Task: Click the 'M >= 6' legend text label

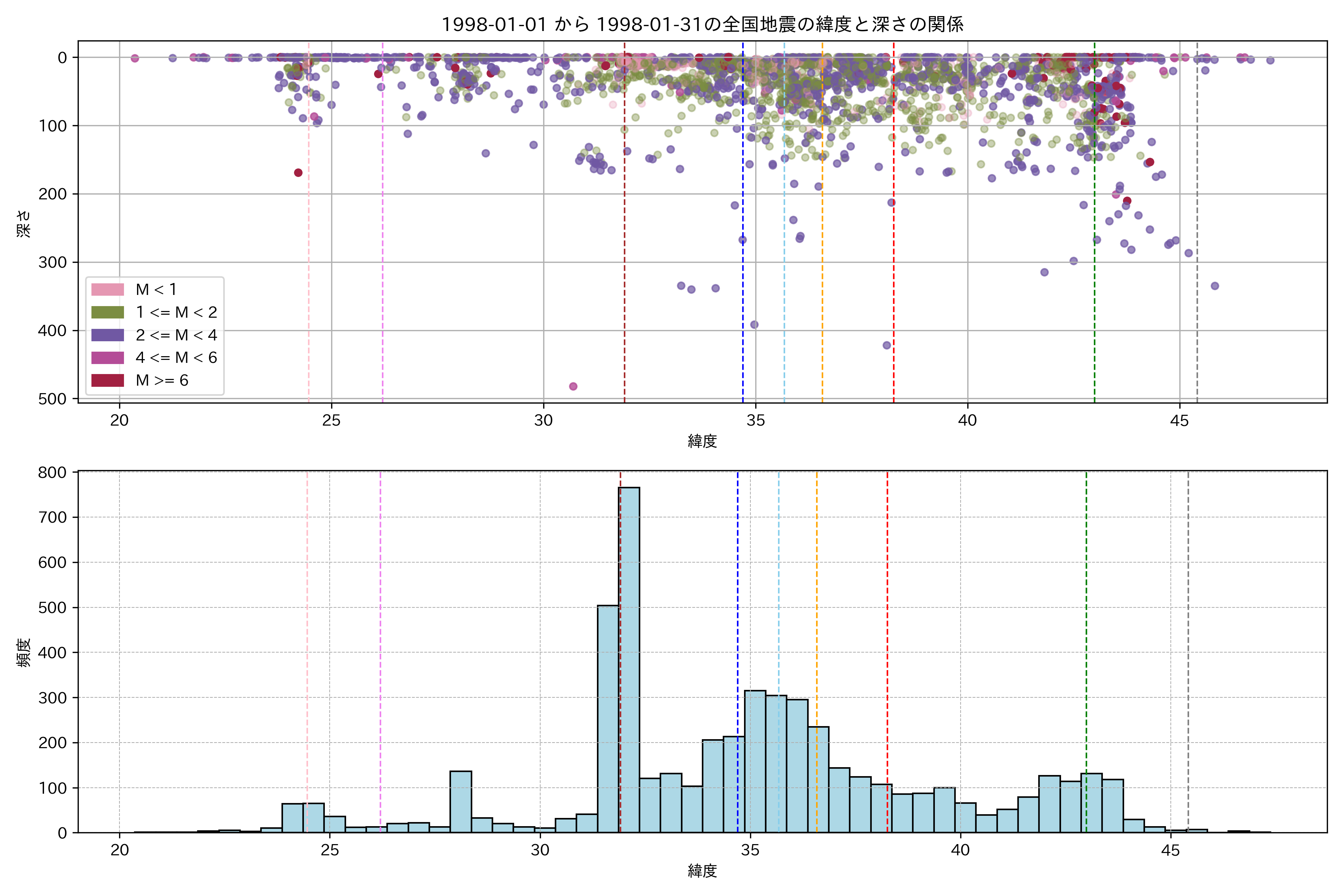Action: [162, 380]
